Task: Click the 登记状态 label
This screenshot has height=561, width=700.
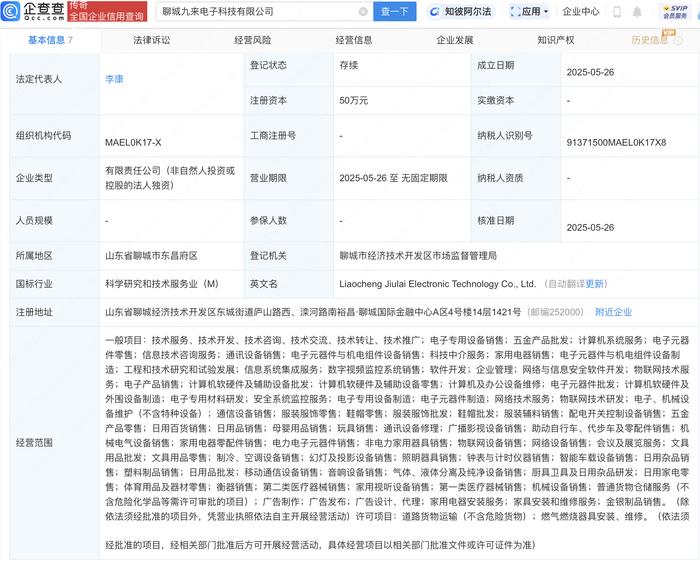Action: (x=268, y=65)
